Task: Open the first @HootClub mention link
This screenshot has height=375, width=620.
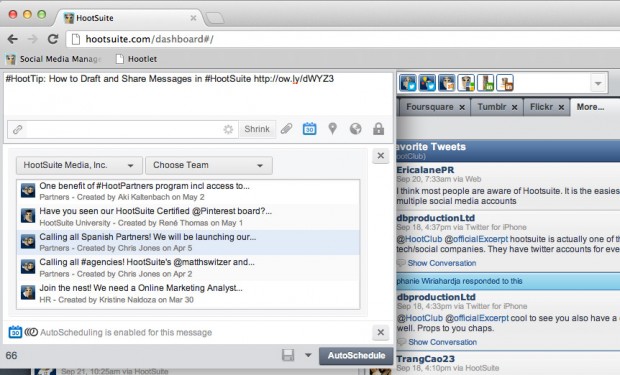Action: coord(419,239)
